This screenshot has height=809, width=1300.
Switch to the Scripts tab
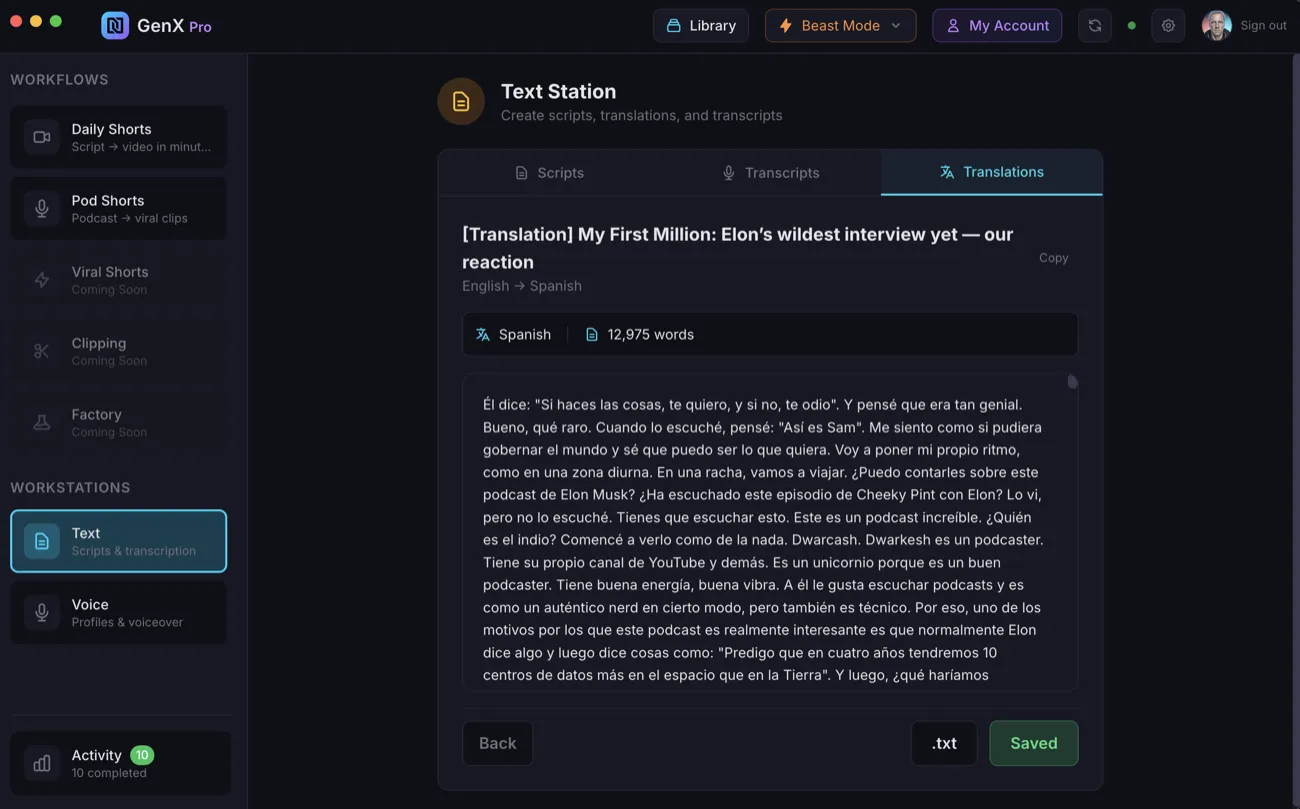[549, 173]
